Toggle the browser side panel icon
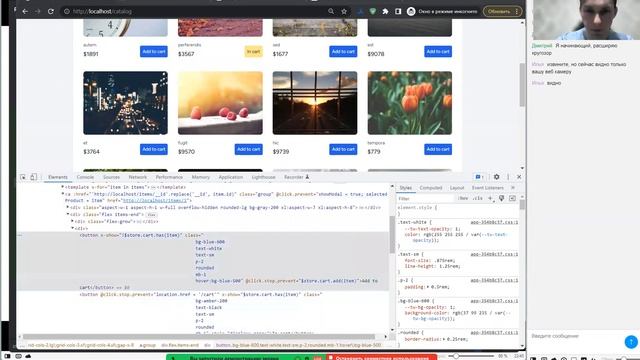640x360 pixels. 398,11
